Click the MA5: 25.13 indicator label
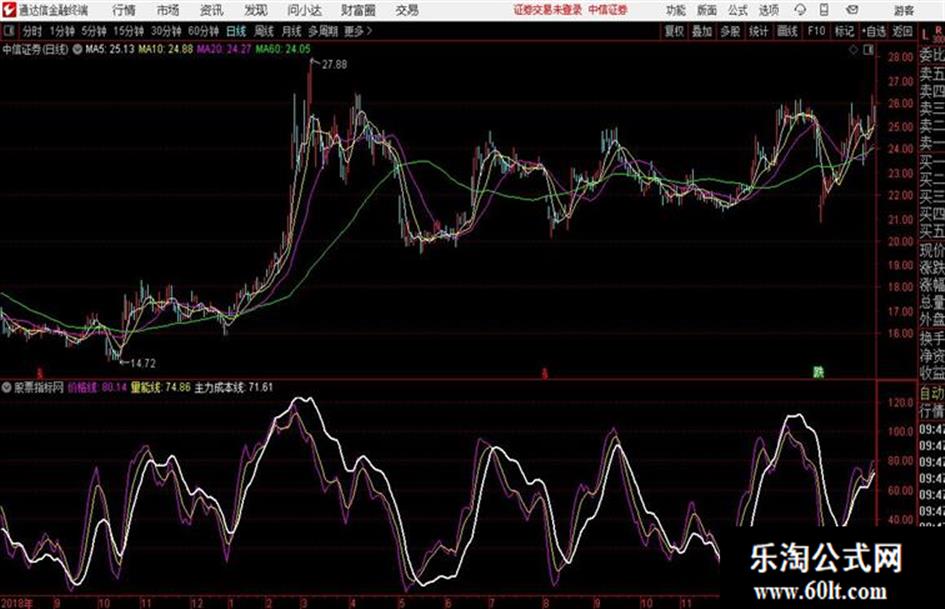The image size is (945, 609). 110,49
